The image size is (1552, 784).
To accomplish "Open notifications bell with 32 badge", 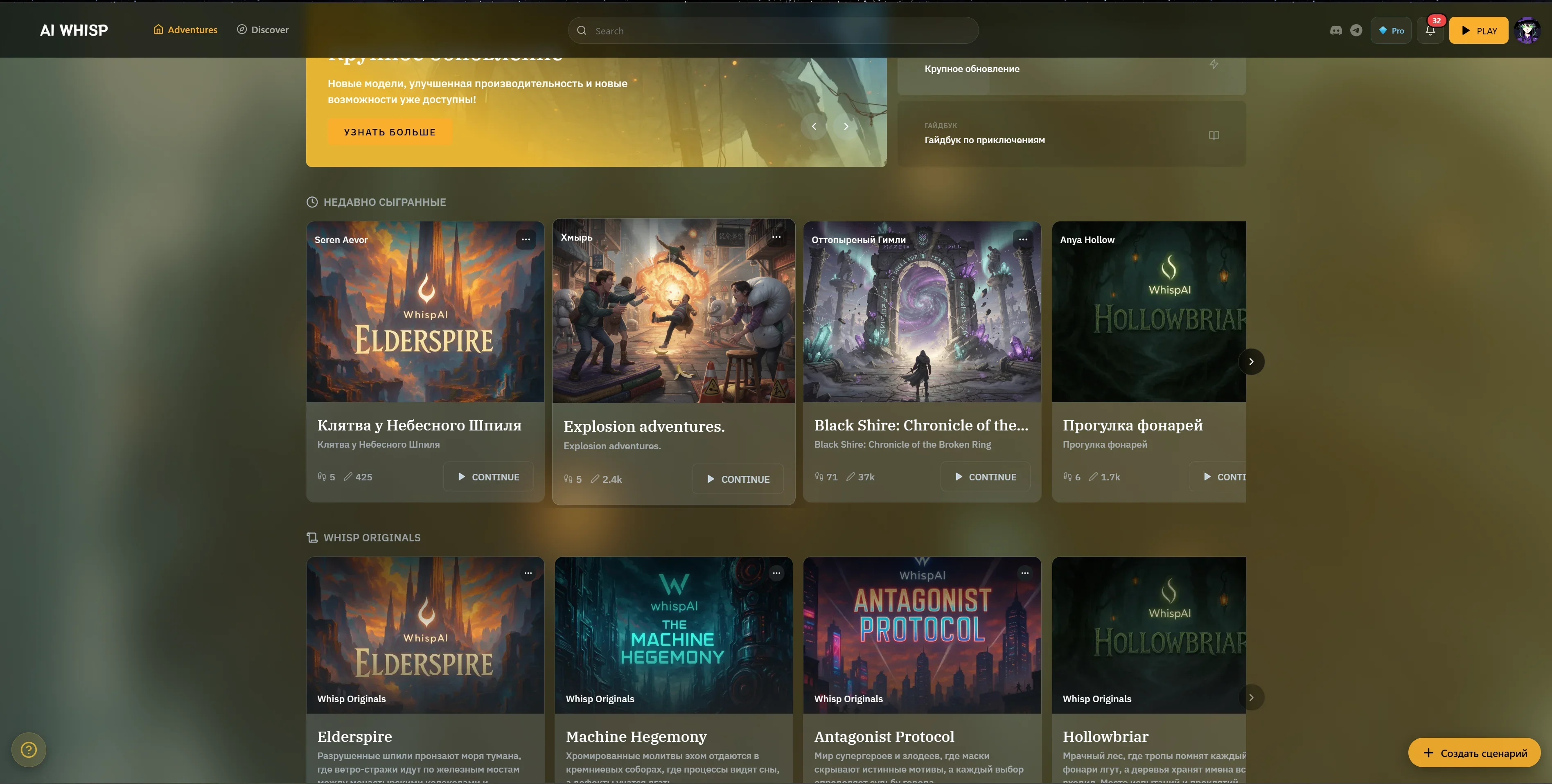I will [x=1430, y=30].
